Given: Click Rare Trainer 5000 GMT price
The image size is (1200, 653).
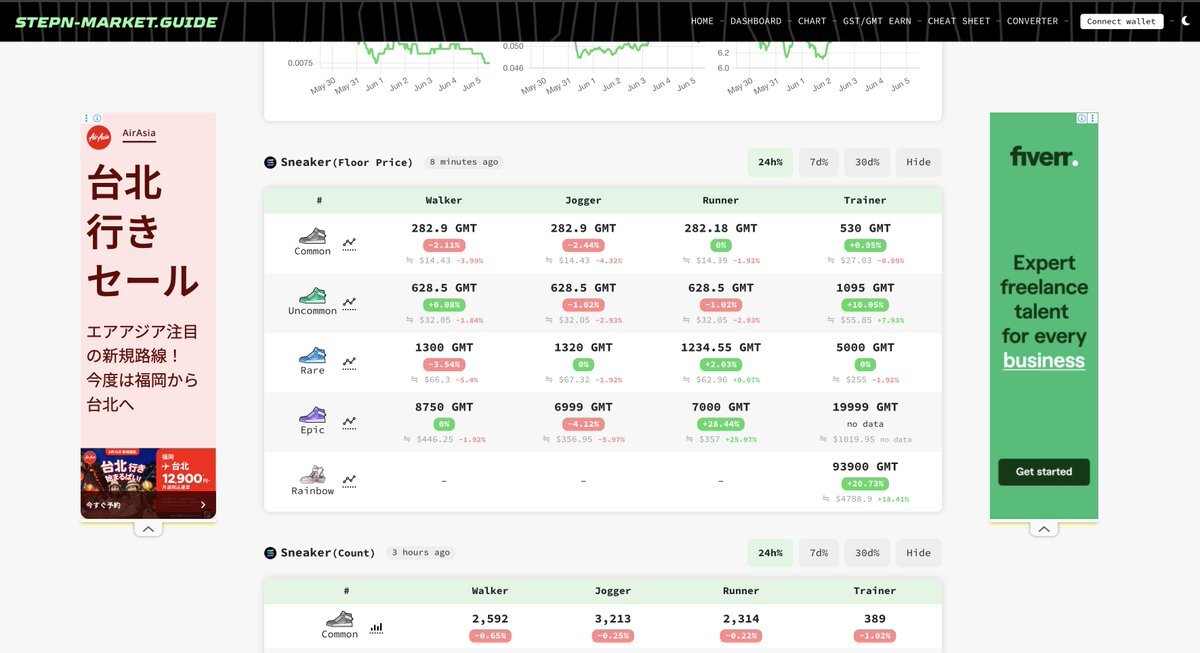Looking at the screenshot, I should [x=865, y=347].
